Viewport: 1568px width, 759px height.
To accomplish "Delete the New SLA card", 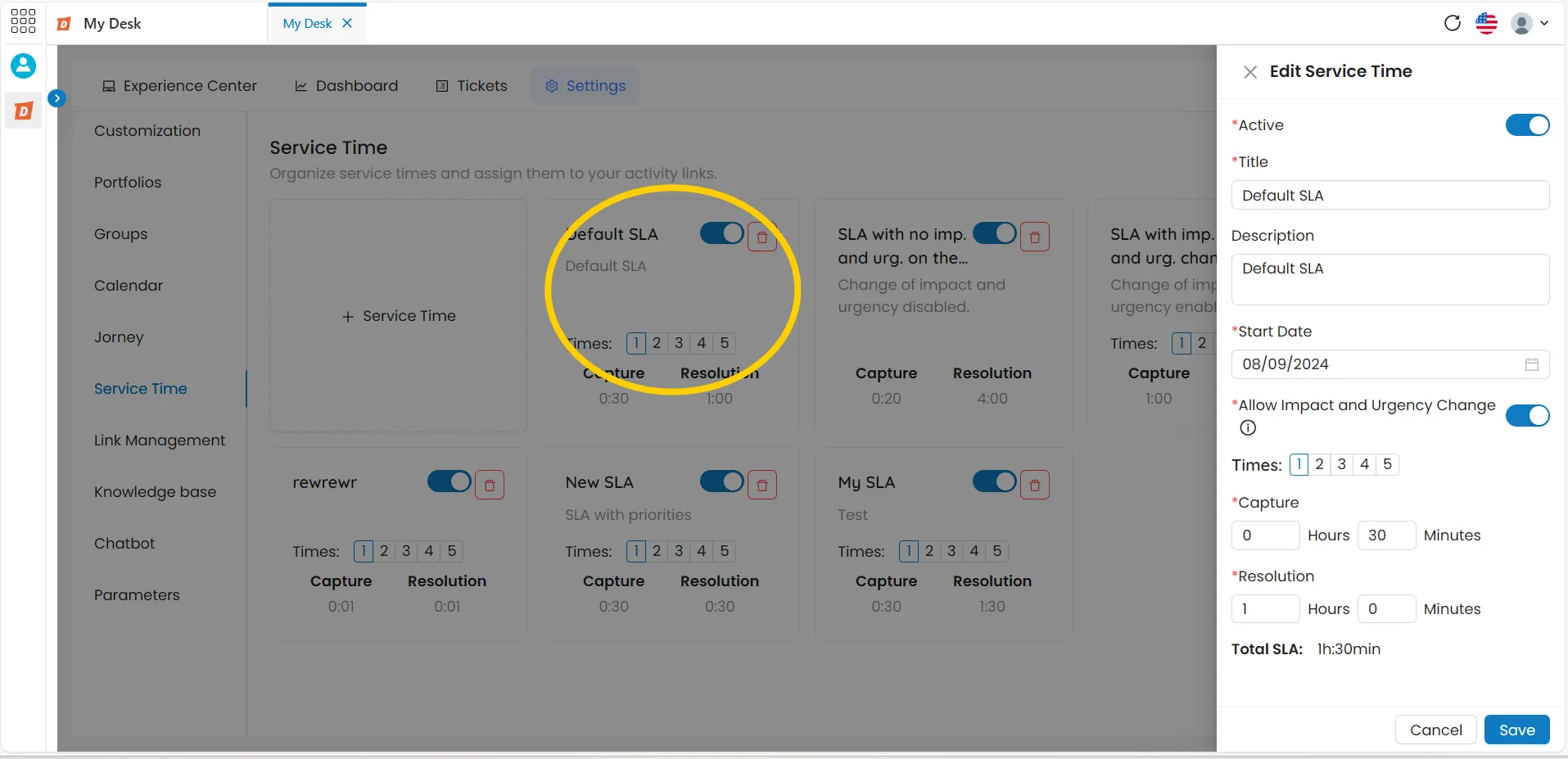I will pyautogui.click(x=762, y=486).
